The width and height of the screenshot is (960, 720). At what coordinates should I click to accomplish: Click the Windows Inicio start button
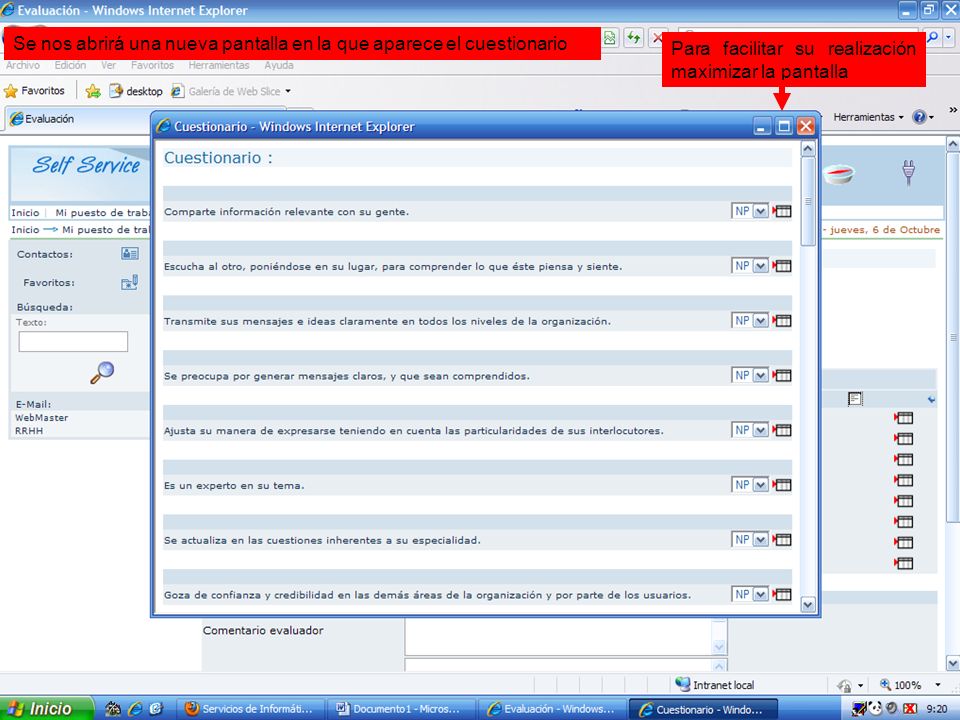47,708
